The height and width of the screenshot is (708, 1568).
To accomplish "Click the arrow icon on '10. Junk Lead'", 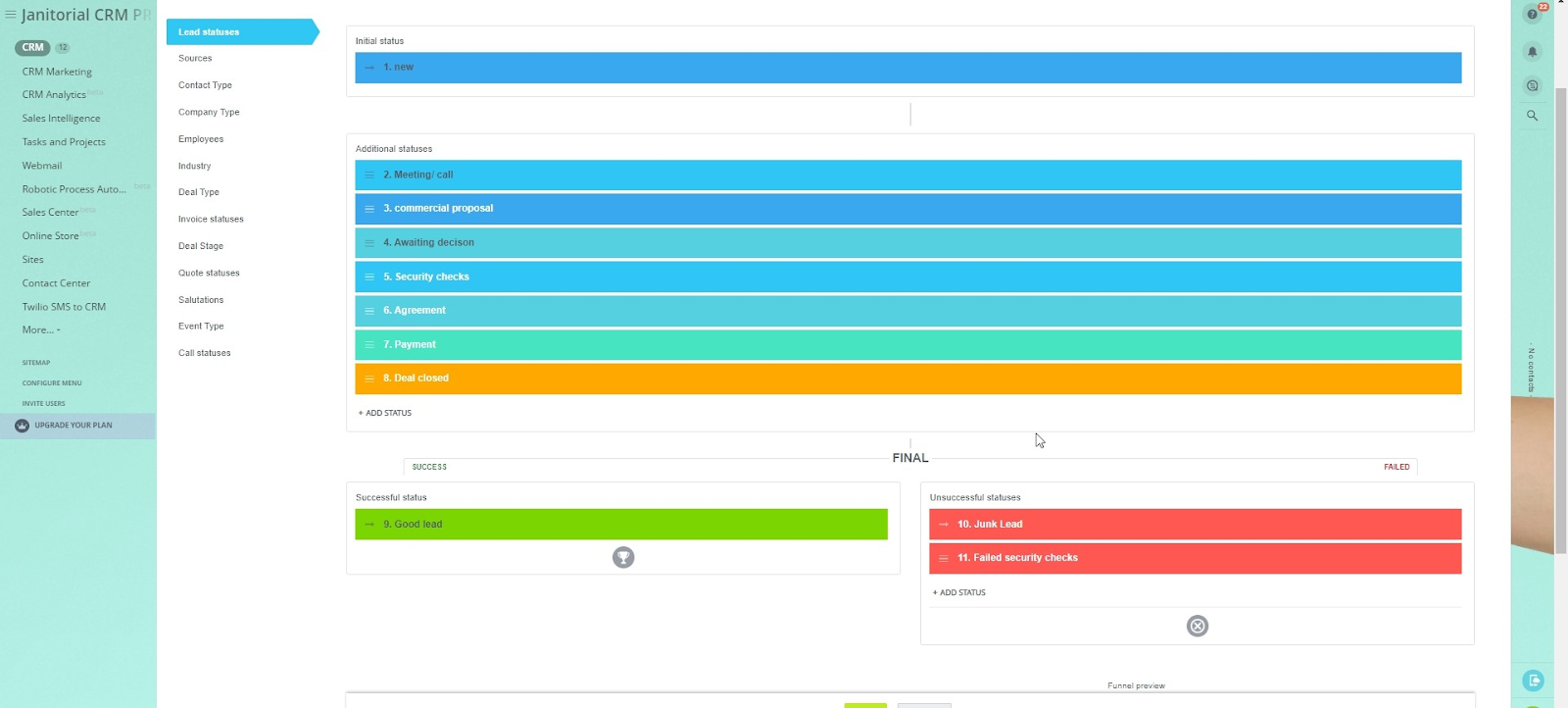I will (944, 525).
